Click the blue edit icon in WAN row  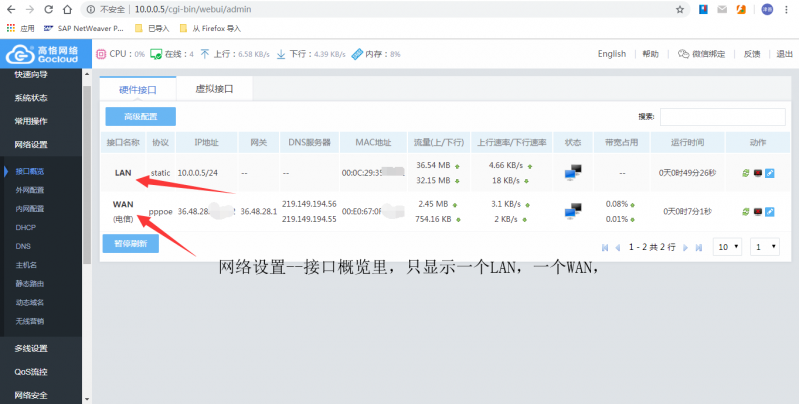pos(770,211)
